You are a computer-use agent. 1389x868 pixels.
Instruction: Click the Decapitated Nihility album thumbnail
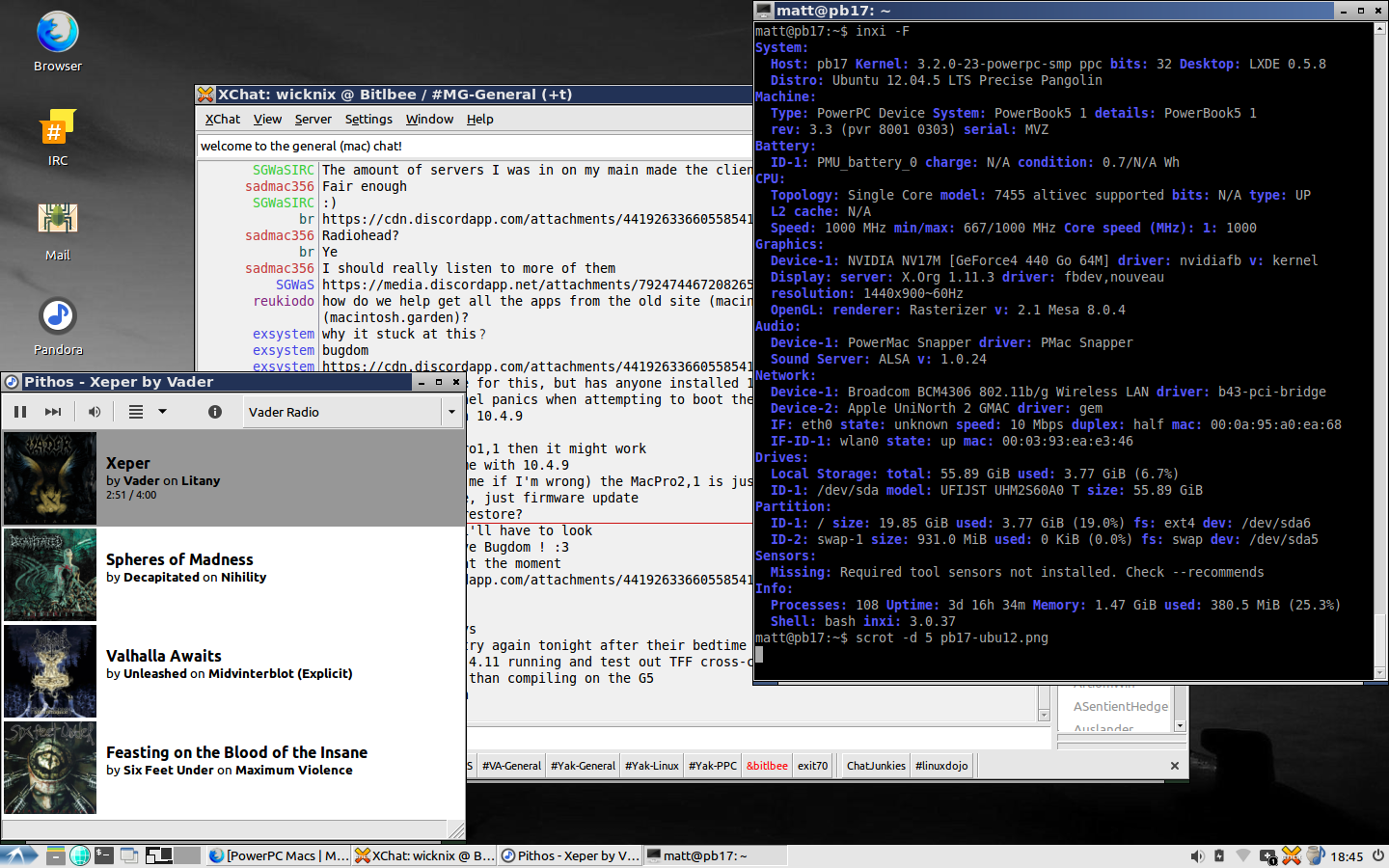pos(50,575)
